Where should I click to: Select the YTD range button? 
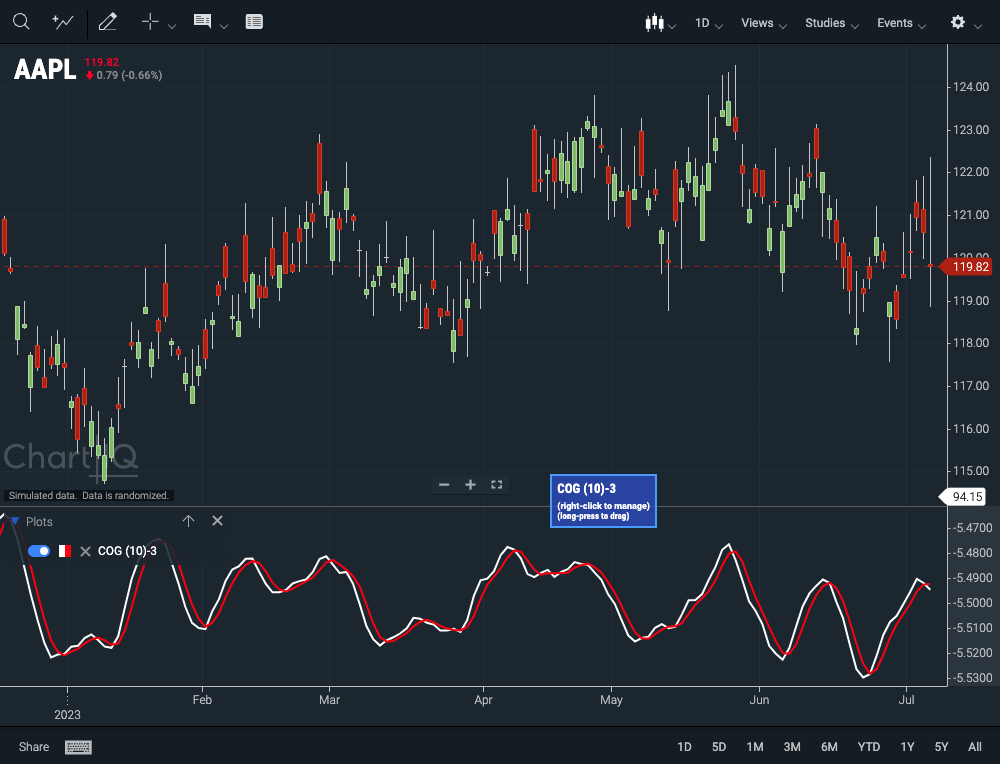(x=868, y=747)
